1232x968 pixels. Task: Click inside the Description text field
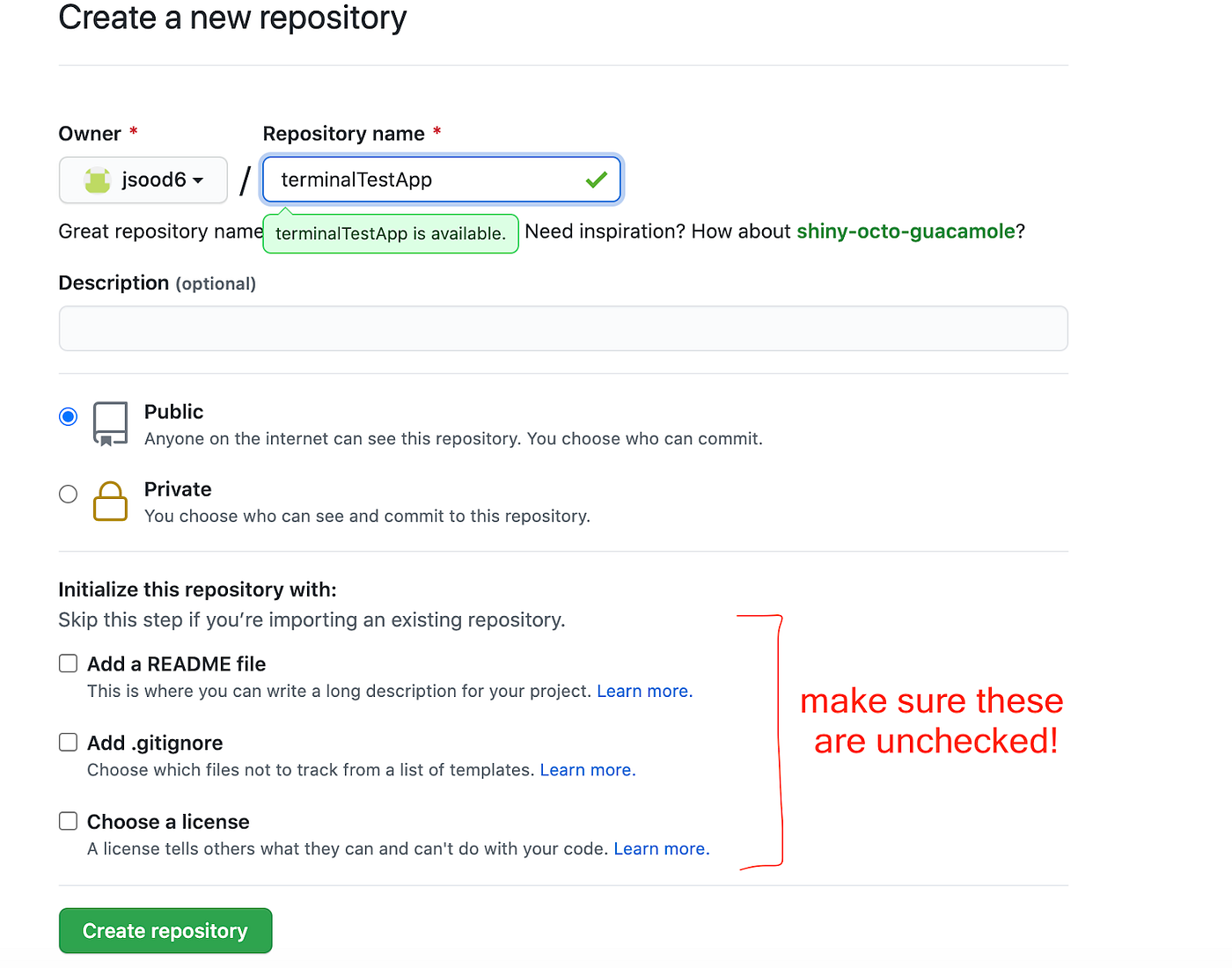click(x=563, y=328)
